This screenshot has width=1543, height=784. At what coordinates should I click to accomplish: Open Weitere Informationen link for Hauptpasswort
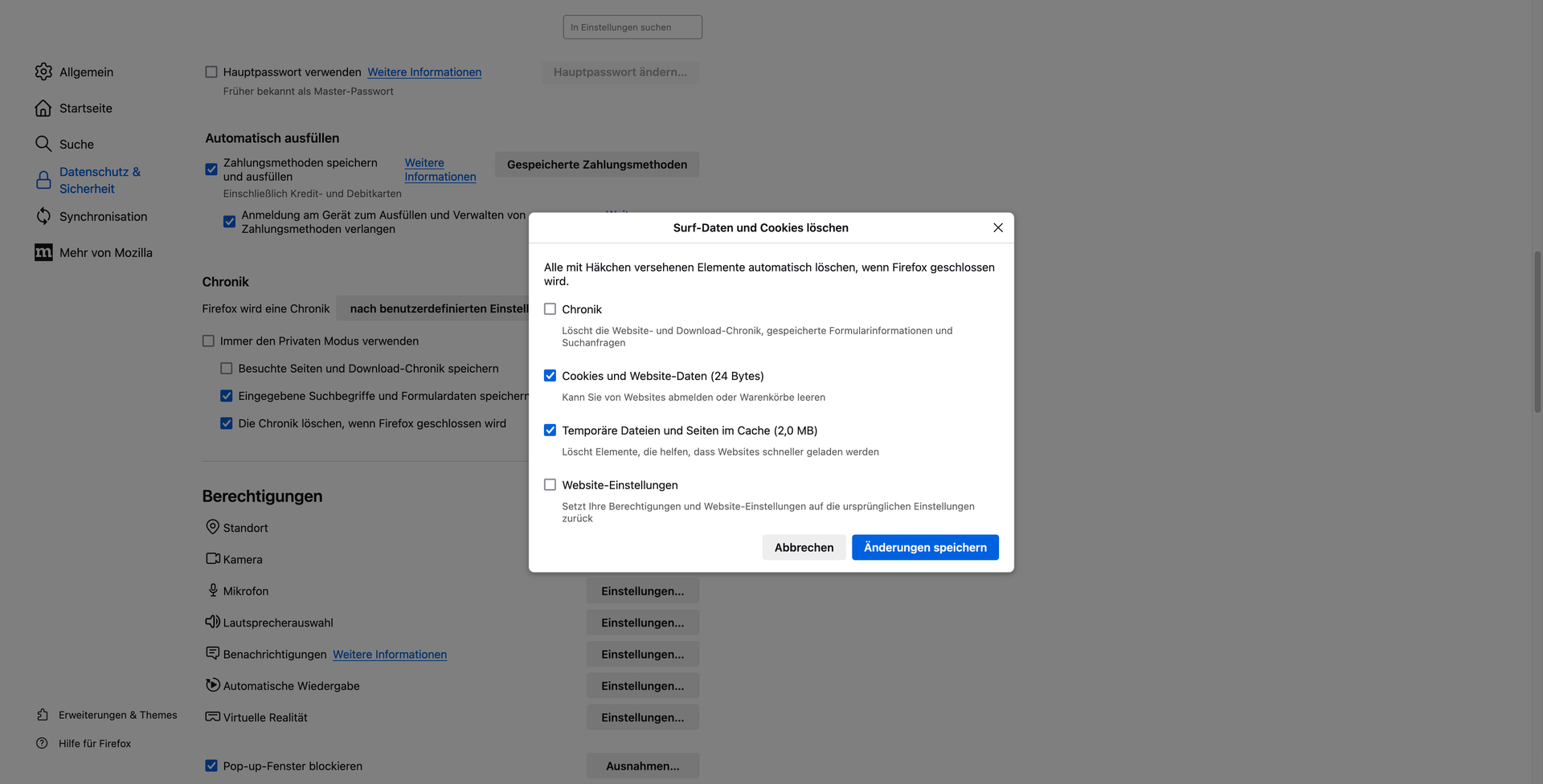(424, 72)
